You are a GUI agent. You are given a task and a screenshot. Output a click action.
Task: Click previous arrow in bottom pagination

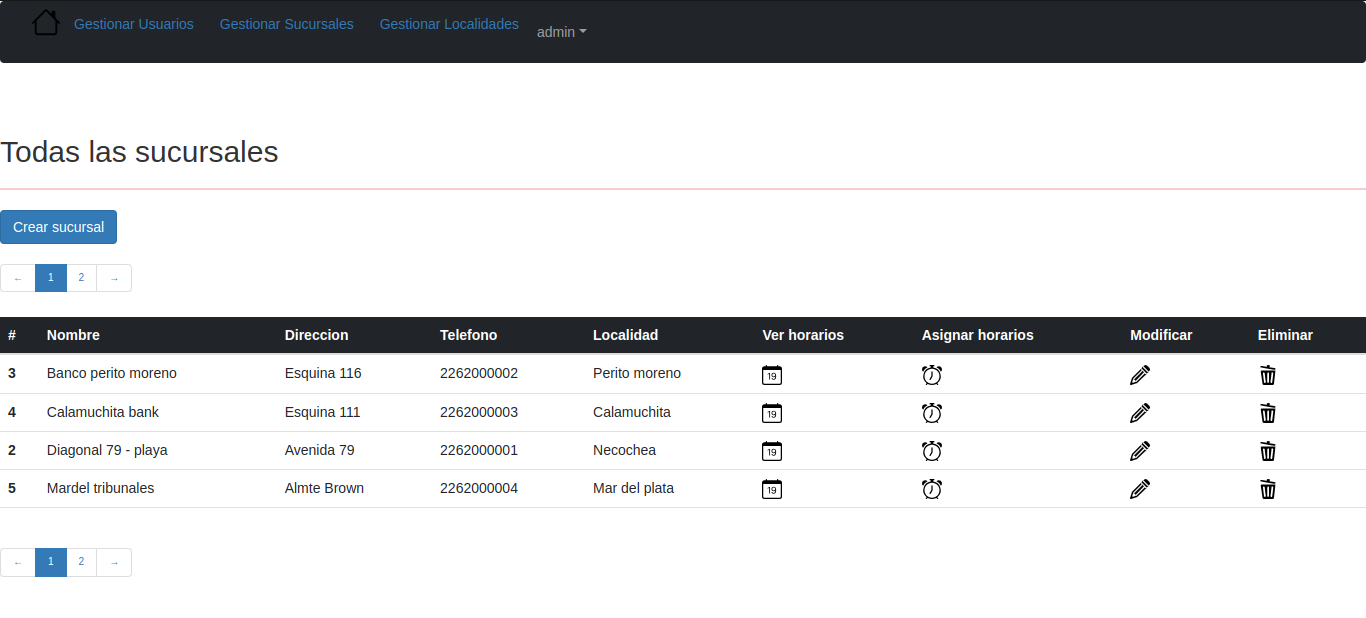pos(18,562)
